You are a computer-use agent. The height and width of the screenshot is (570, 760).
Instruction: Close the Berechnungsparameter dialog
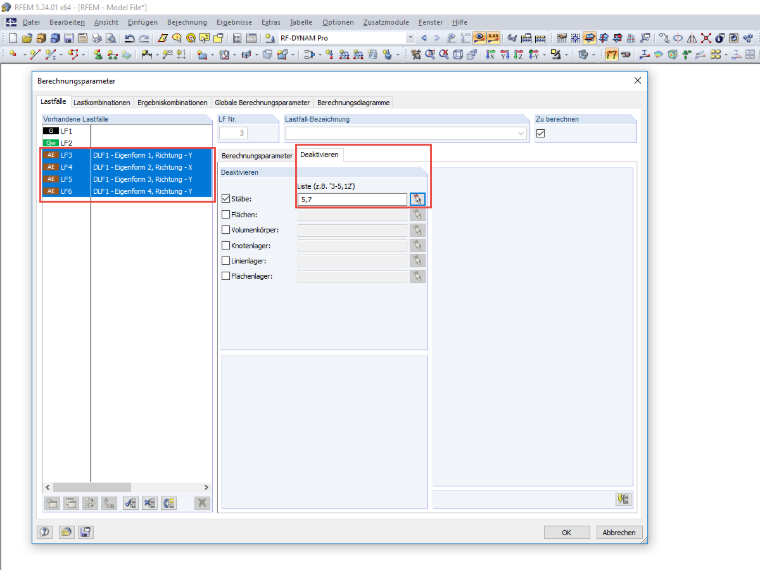coord(637,80)
